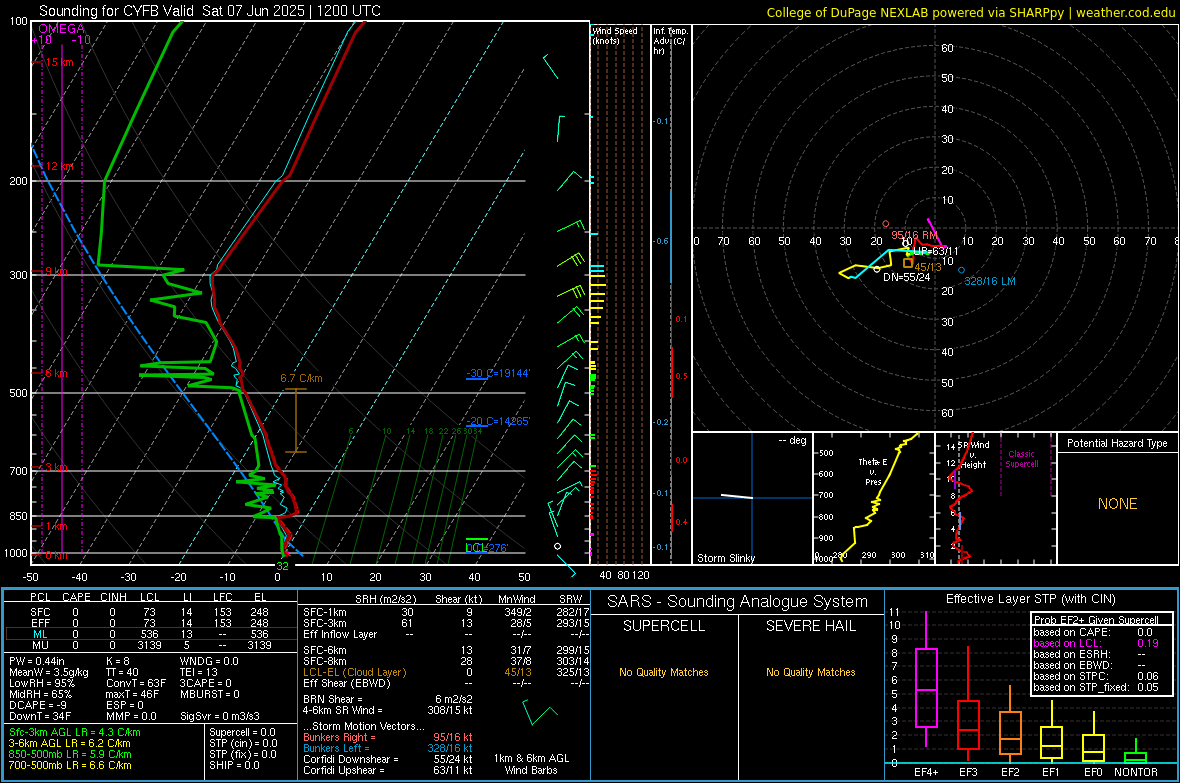
Task: Click the 'DCAPE = -9' value
Action: tap(38, 705)
